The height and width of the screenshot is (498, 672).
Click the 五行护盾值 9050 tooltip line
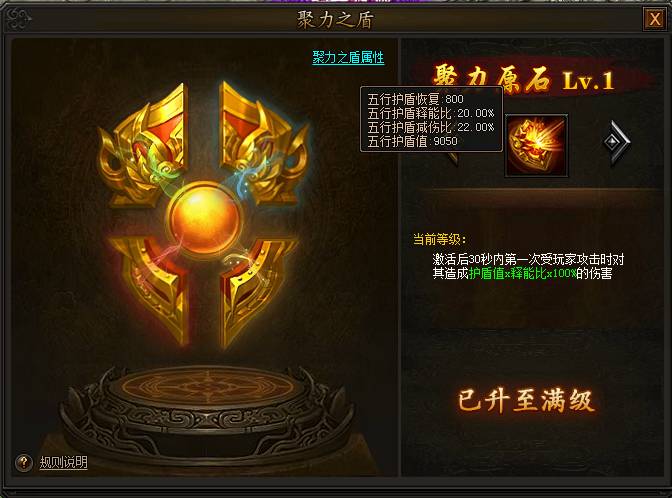(412, 141)
